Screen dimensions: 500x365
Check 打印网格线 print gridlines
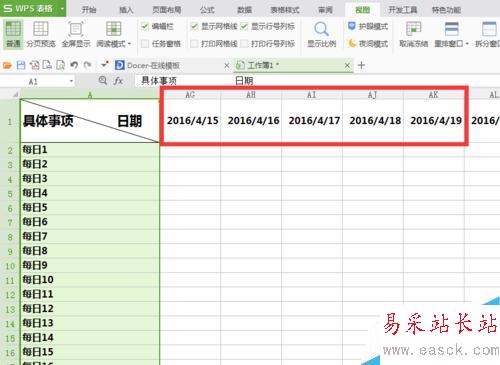pyautogui.click(x=194, y=43)
